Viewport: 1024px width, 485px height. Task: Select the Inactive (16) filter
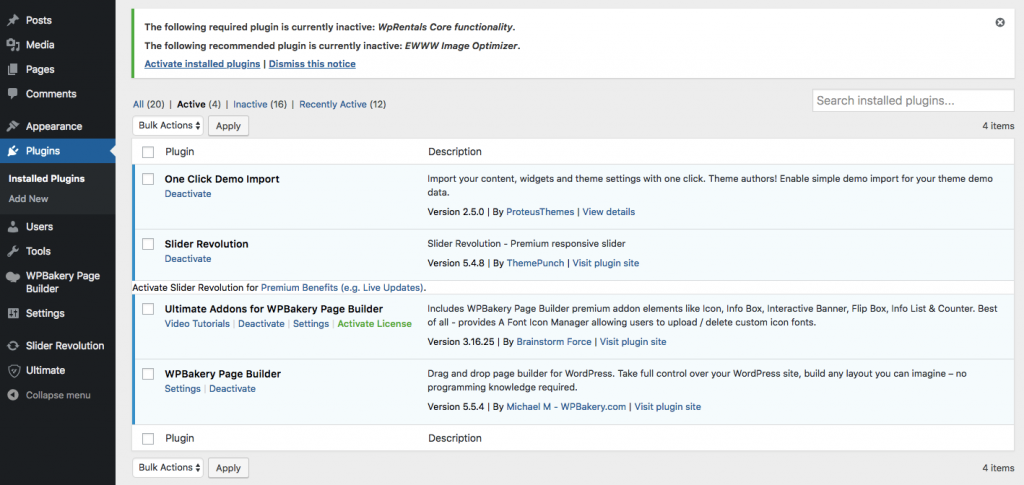260,104
